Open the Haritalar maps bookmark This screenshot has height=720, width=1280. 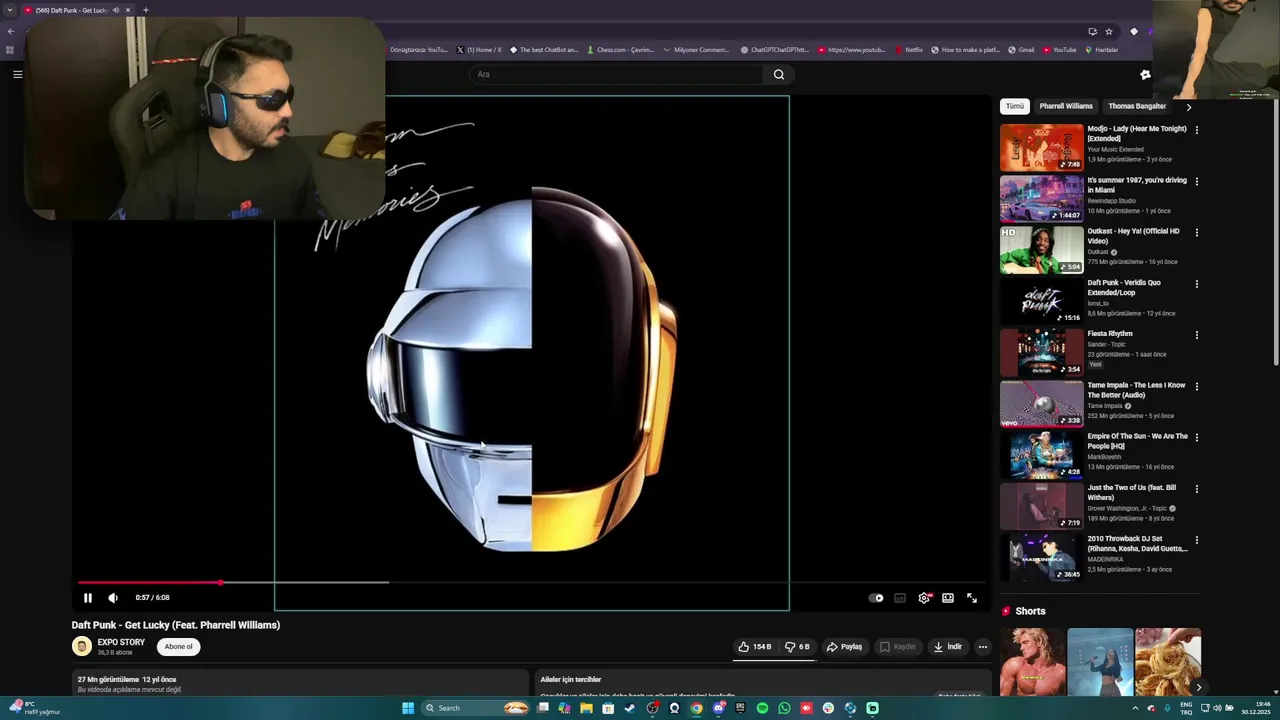click(x=1102, y=50)
